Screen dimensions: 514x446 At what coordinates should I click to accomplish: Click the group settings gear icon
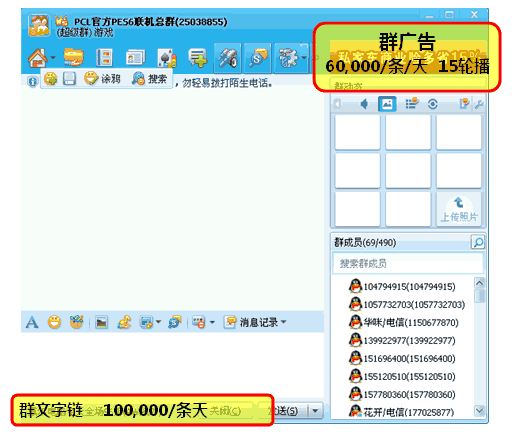pos(288,58)
